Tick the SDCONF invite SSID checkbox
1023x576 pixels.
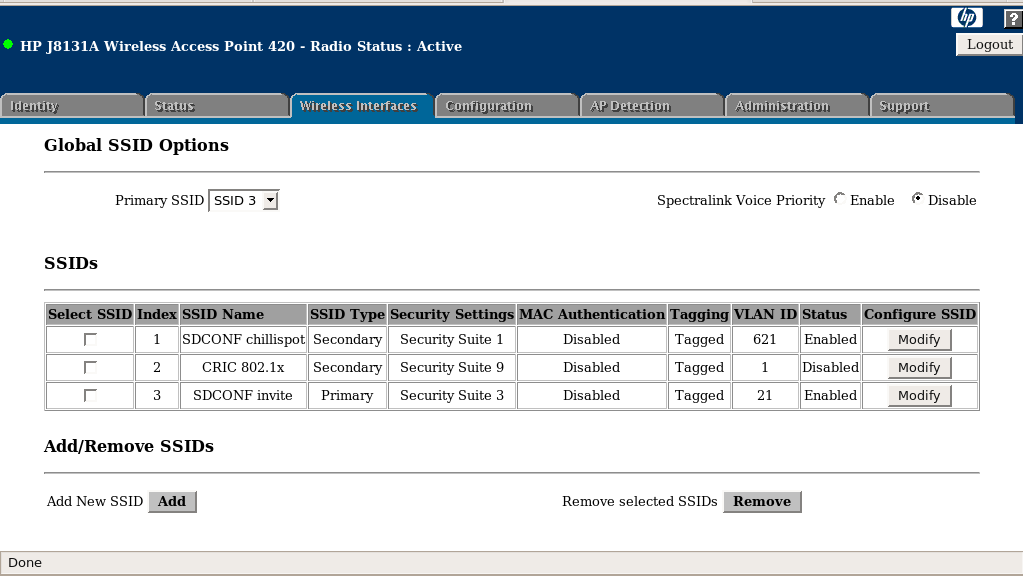tap(90, 396)
